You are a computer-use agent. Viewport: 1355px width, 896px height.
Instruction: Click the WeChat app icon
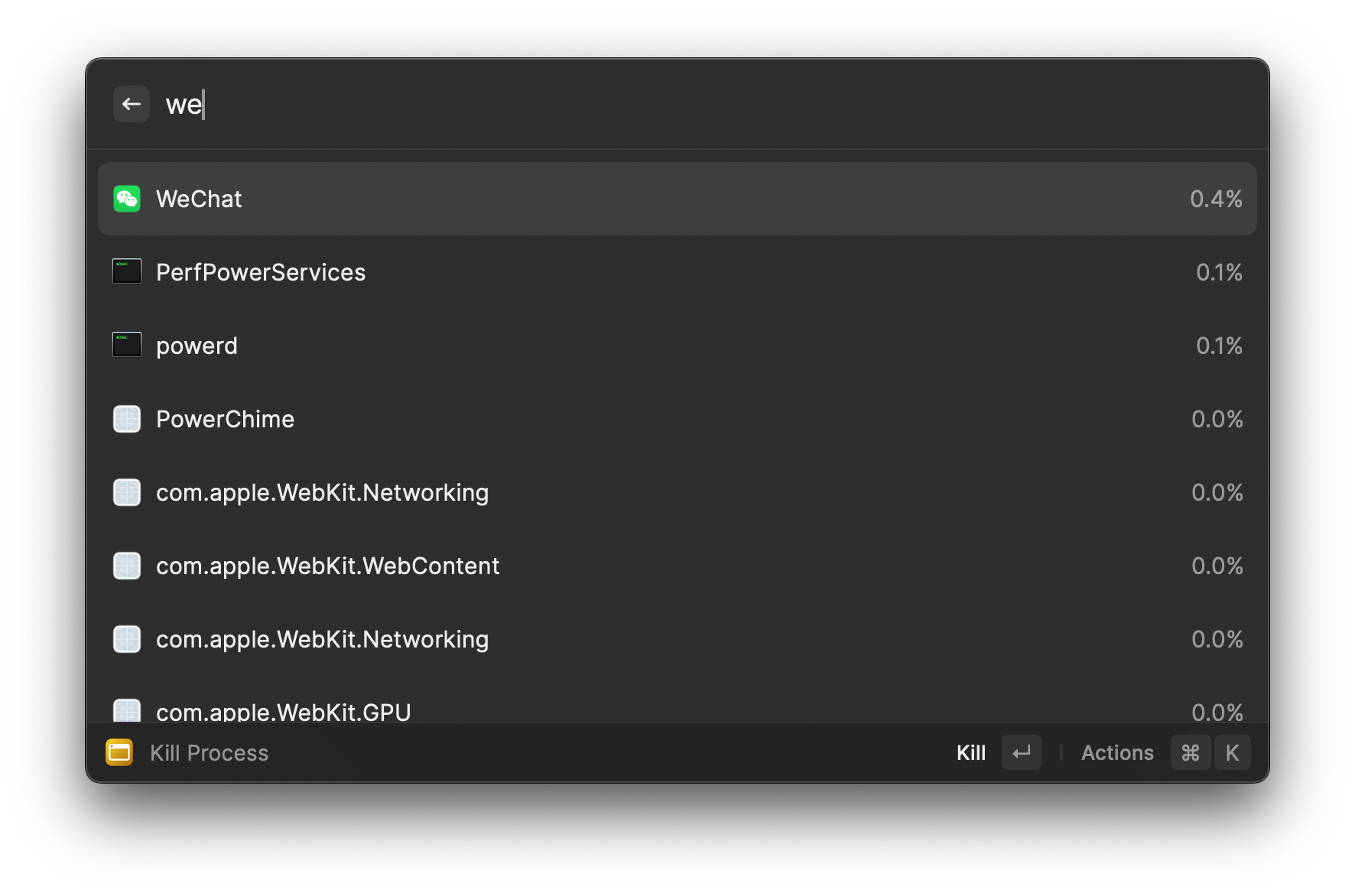click(x=127, y=199)
